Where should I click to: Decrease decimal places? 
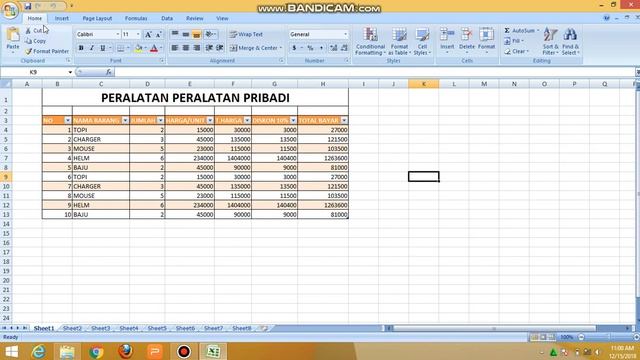tap(344, 48)
